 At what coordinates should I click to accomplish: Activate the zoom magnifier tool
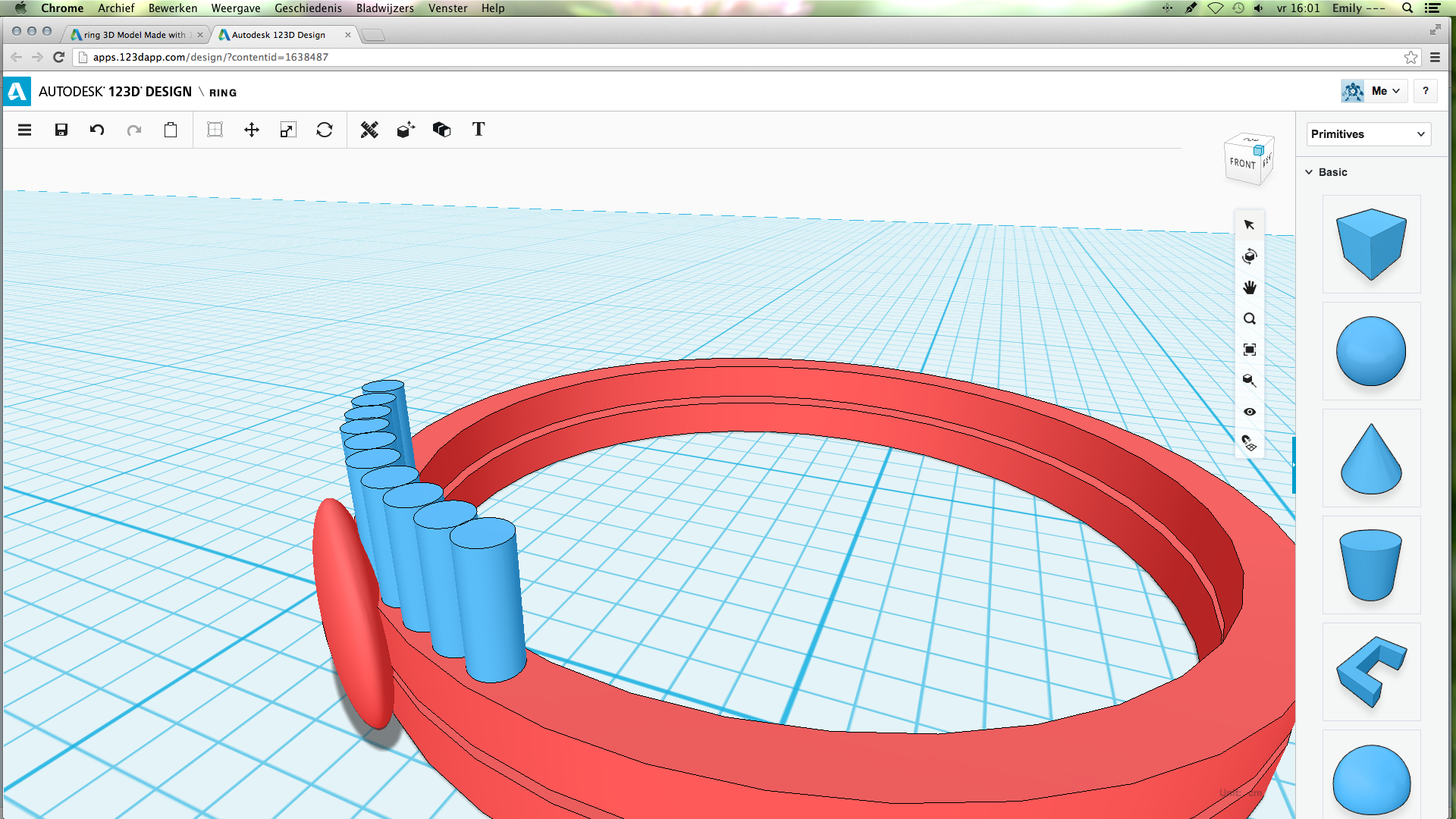pyautogui.click(x=1250, y=318)
